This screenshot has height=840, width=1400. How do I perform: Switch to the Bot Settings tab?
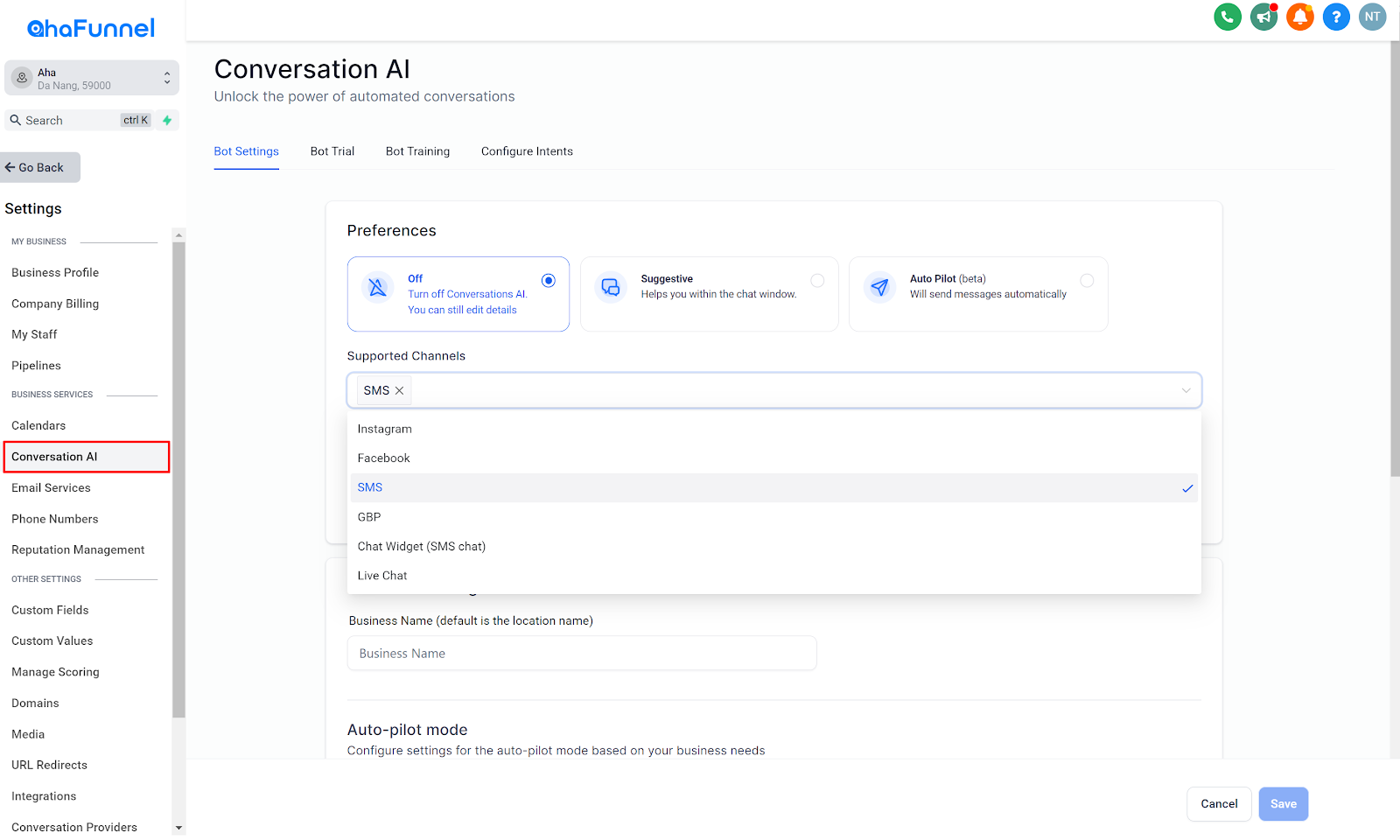(247, 151)
